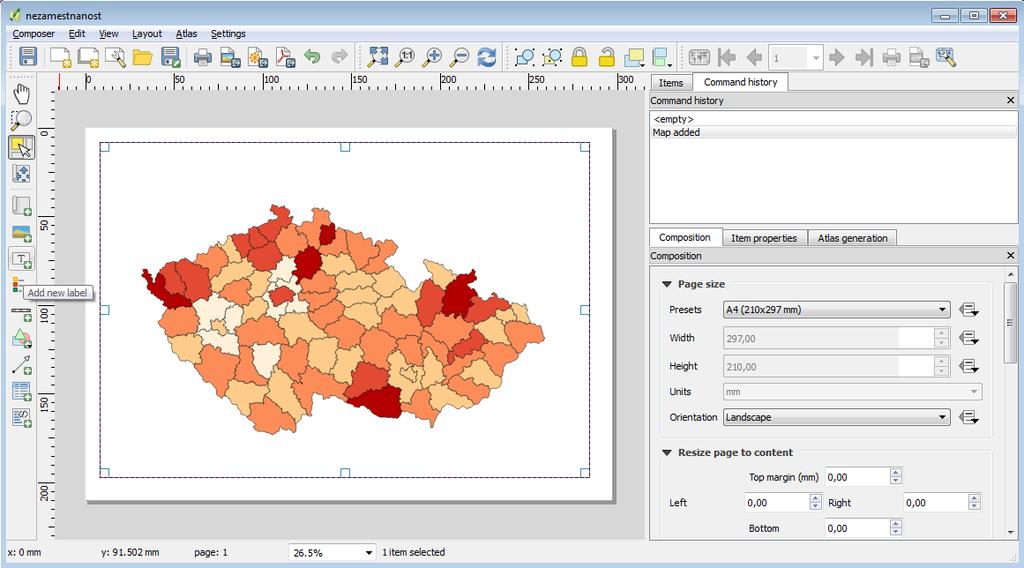Close the Command history panel
This screenshot has width=1024, height=568.
click(1010, 101)
